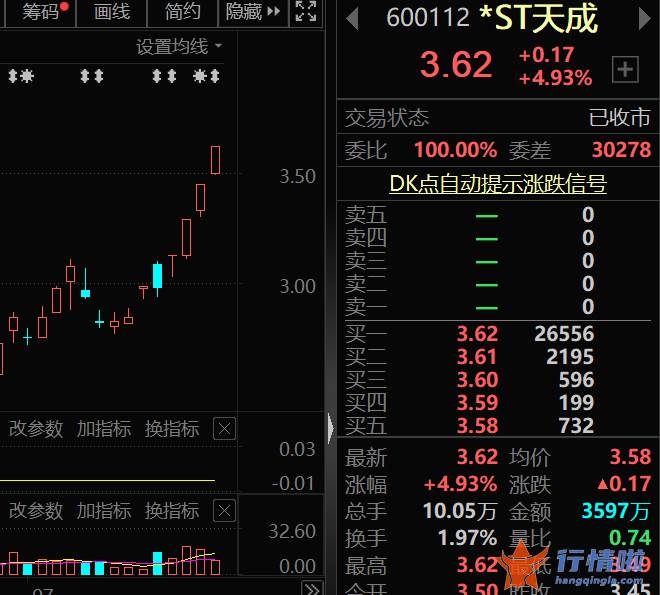This screenshot has width=660, height=595.
Task: Select stock code 600112
Action: pos(427,17)
